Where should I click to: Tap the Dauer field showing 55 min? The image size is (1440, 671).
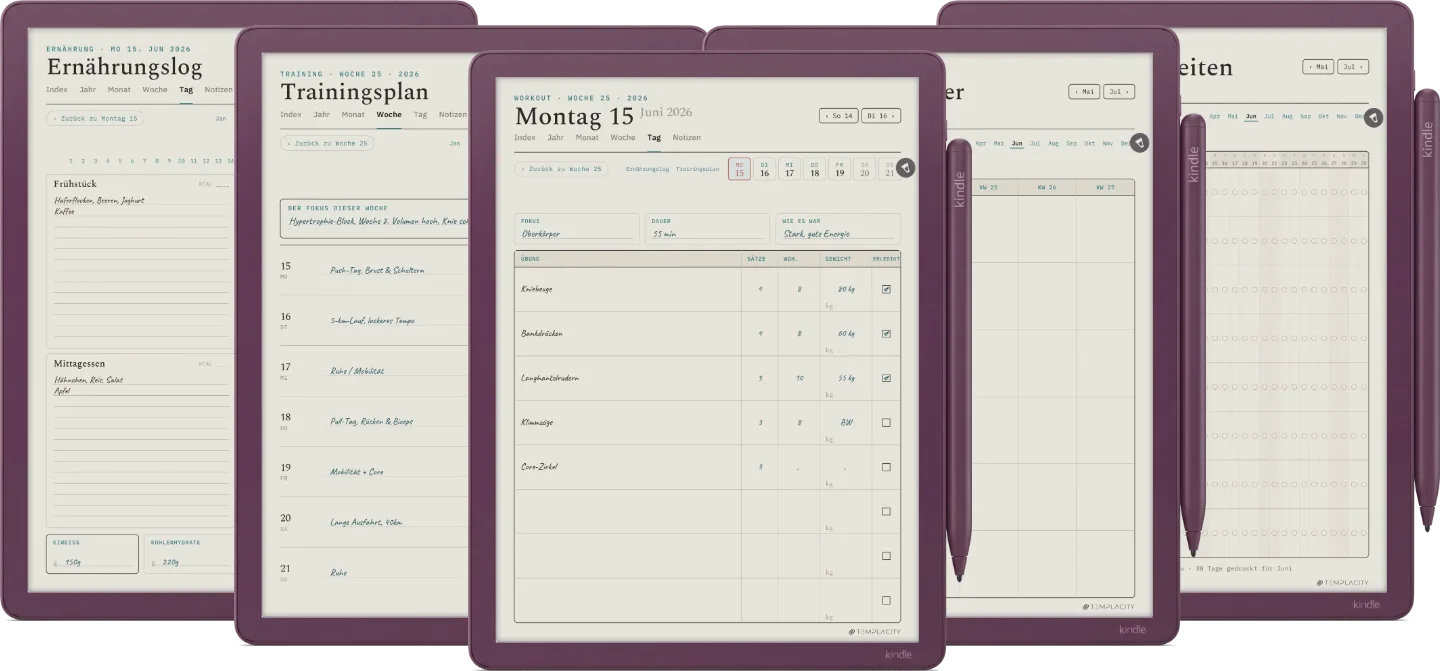click(x=707, y=228)
